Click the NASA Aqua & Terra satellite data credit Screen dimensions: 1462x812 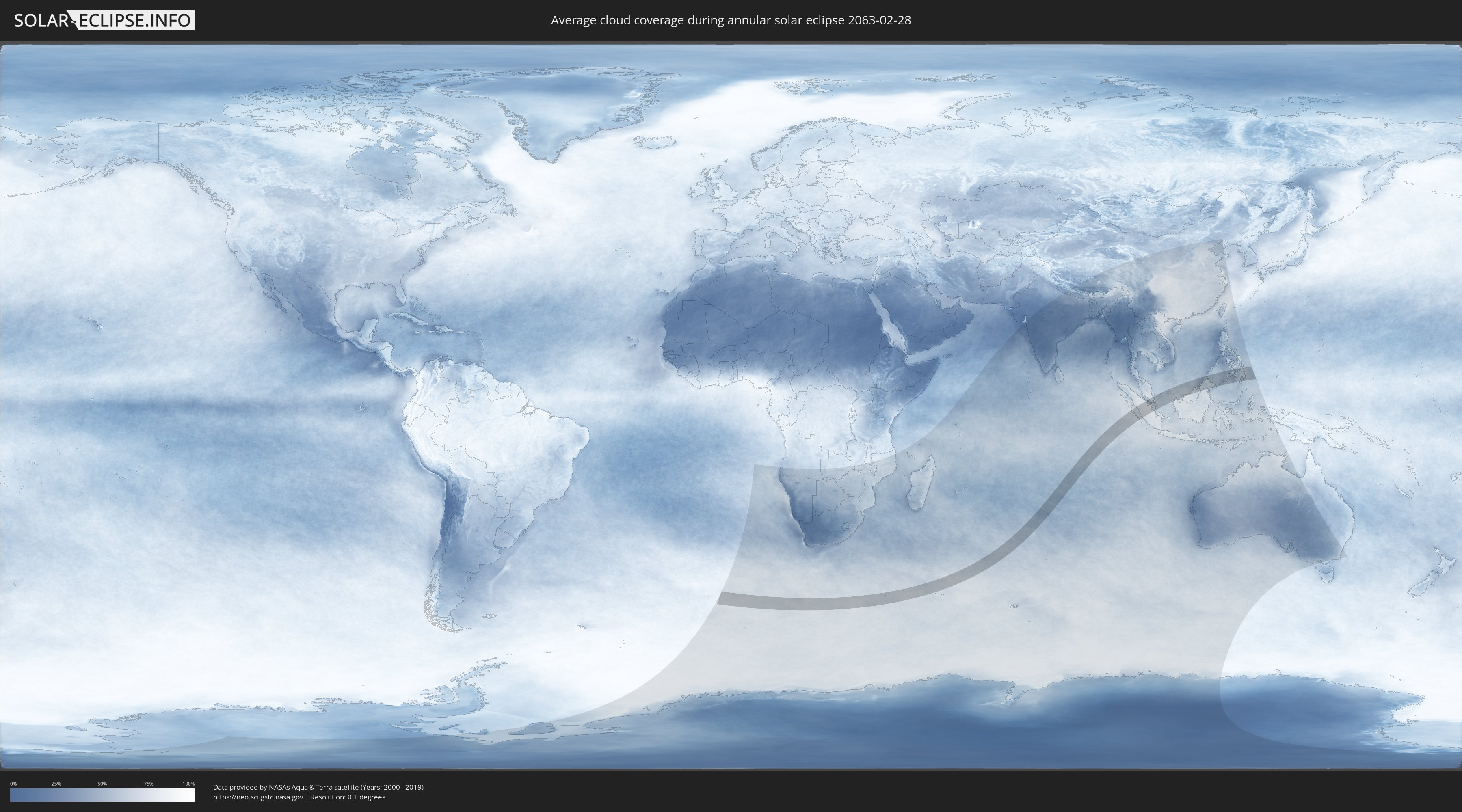[318, 787]
